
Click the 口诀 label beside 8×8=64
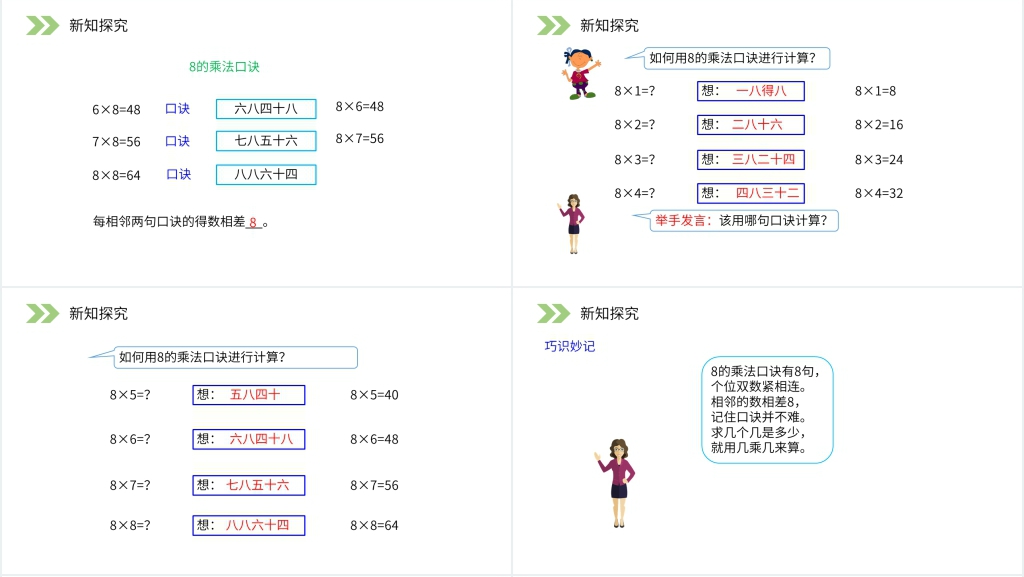178,174
